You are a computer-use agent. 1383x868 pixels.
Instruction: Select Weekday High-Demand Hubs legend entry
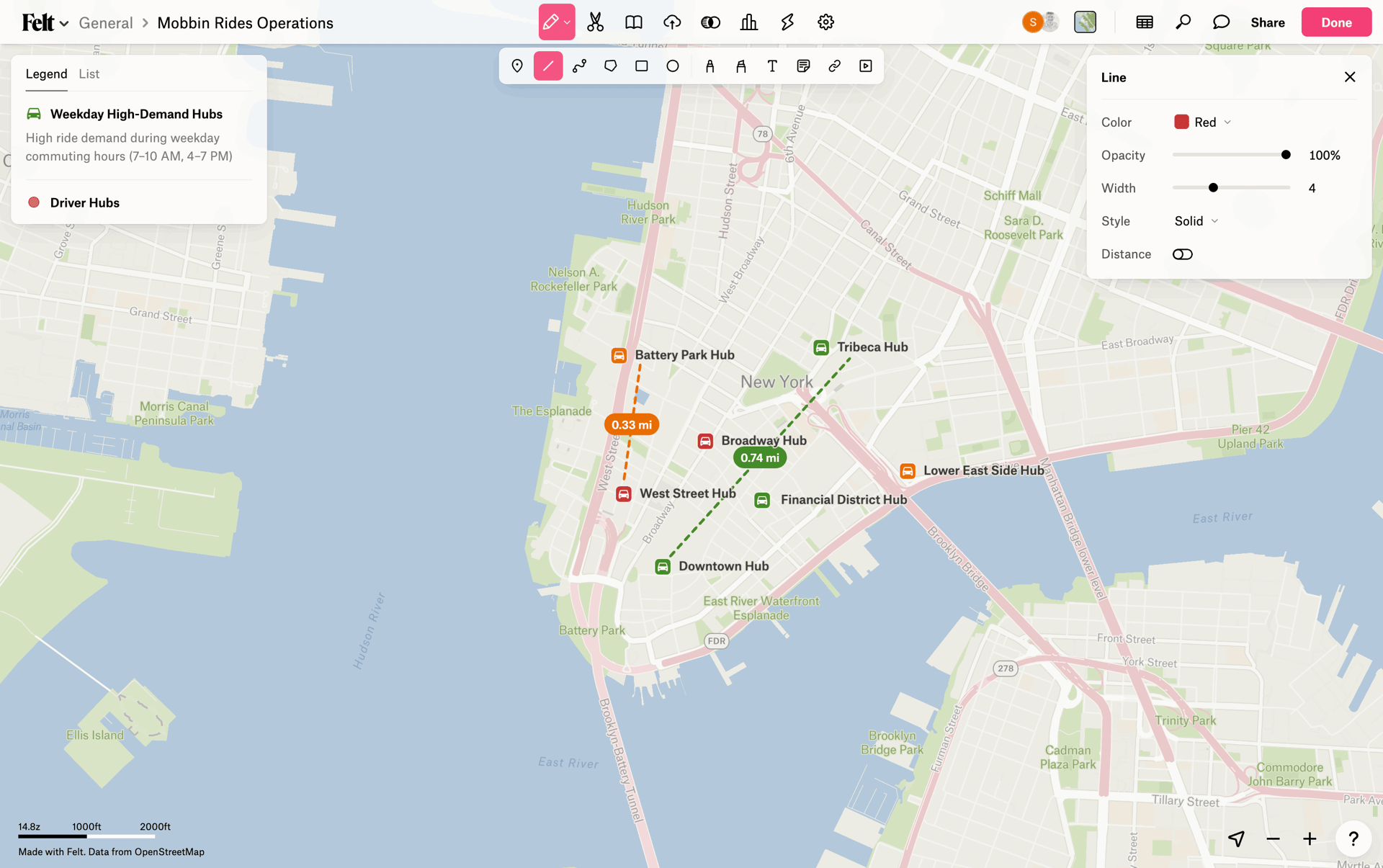136,114
